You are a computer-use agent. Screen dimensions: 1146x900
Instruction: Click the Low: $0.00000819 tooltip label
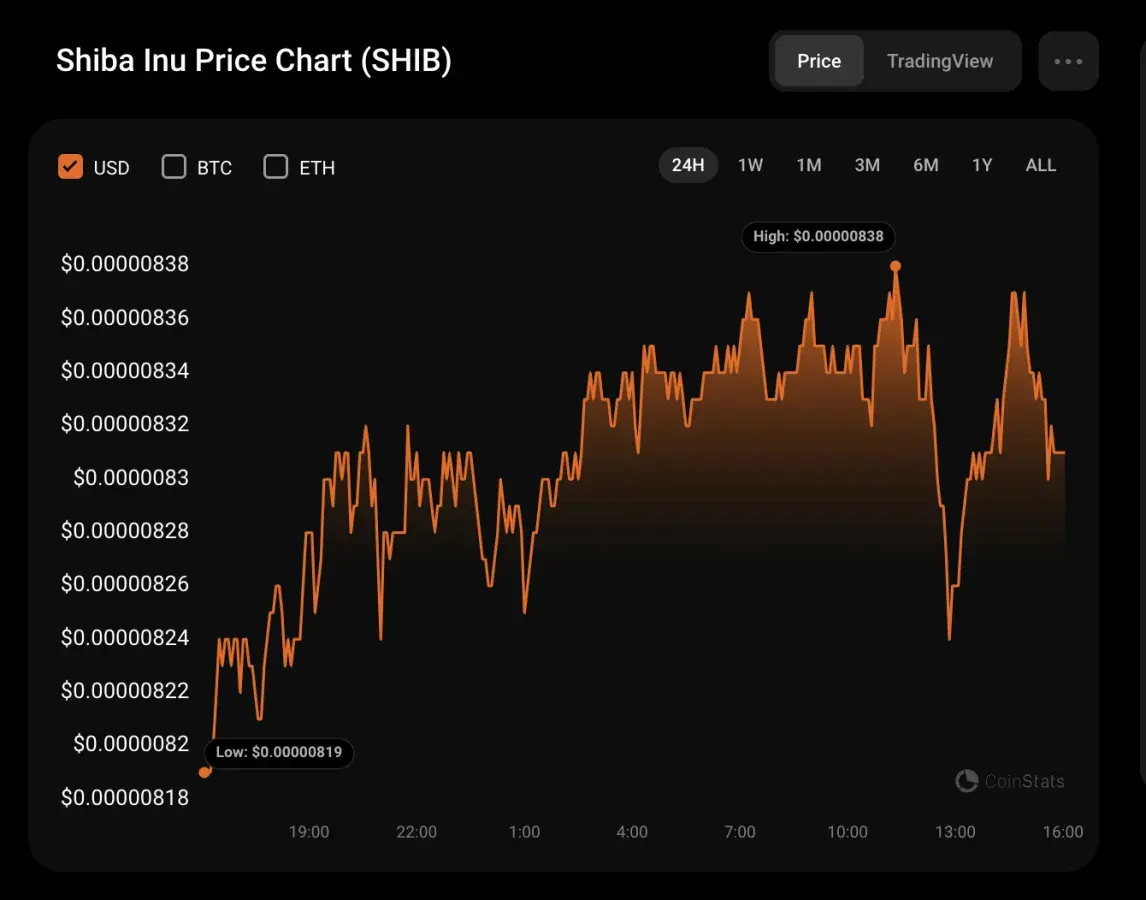point(278,753)
